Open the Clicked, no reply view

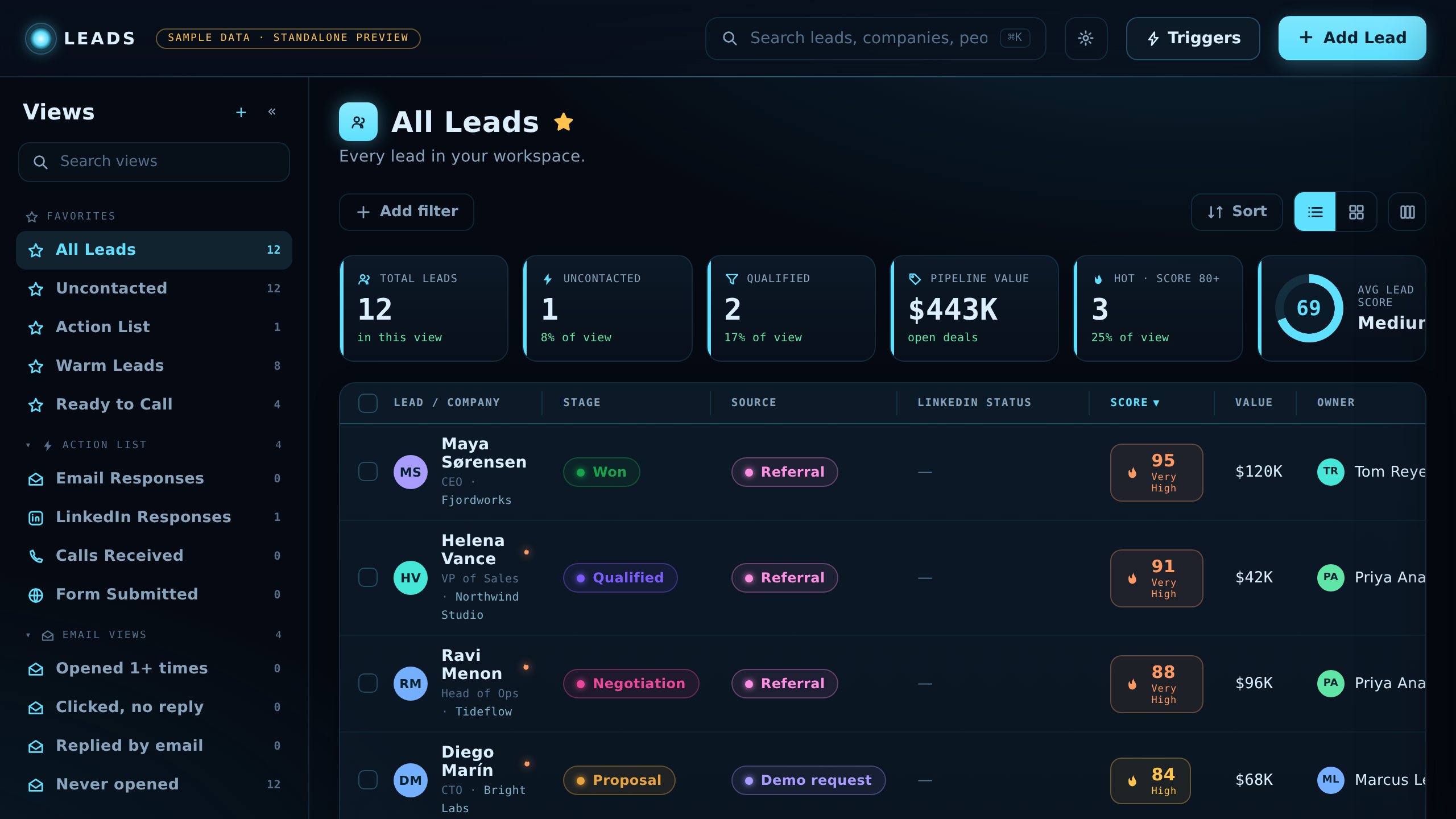154,708
